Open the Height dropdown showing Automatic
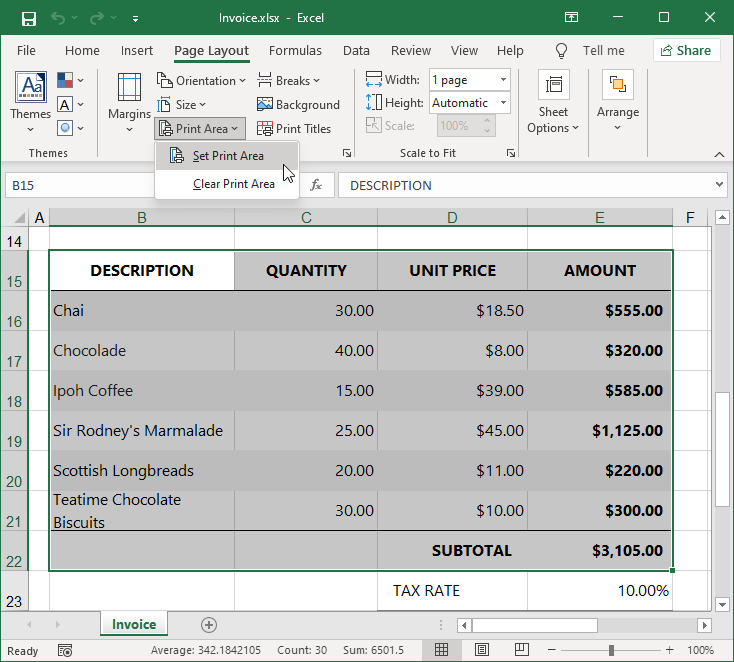This screenshot has width=734, height=662. click(x=503, y=103)
